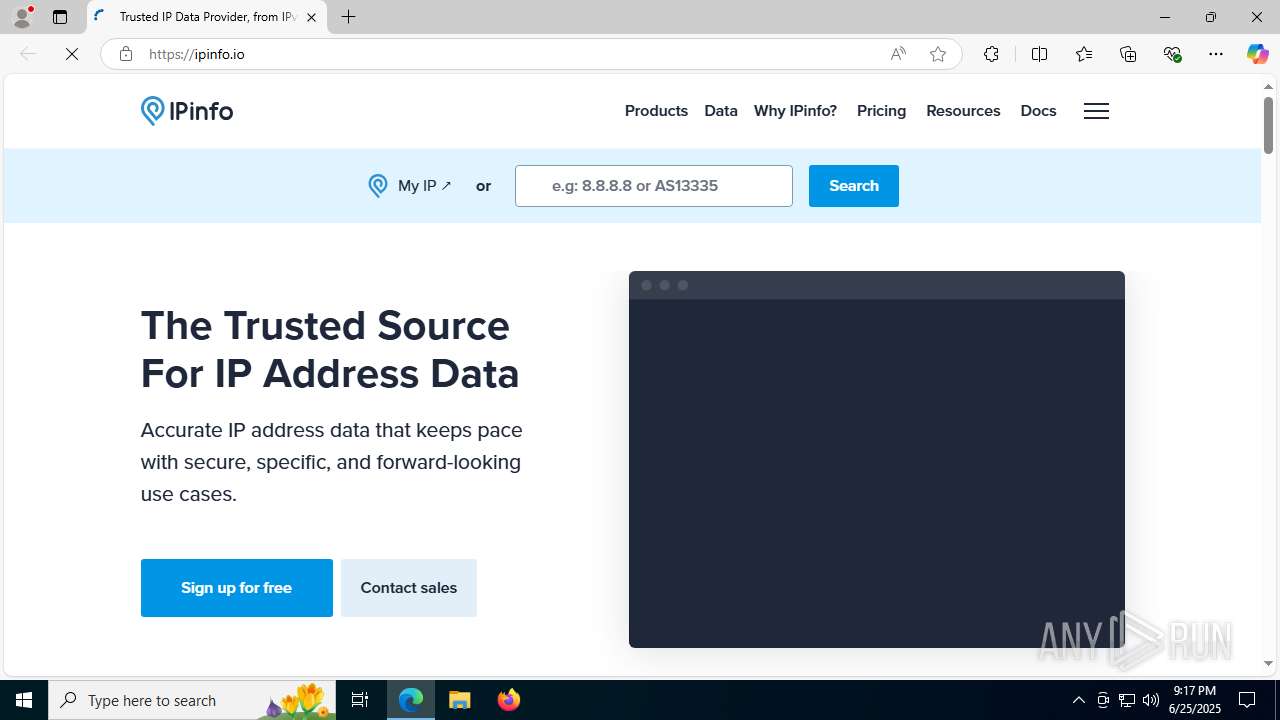The image size is (1280, 720).
Task: Open the browser profile icon
Action: [22, 17]
